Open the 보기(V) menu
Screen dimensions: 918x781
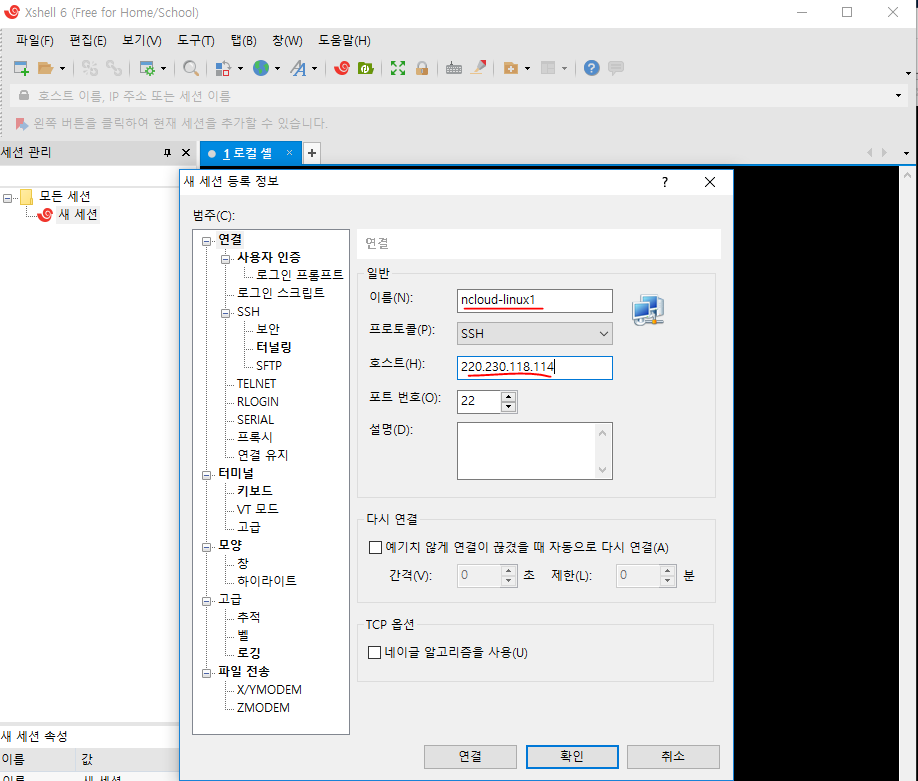(142, 40)
